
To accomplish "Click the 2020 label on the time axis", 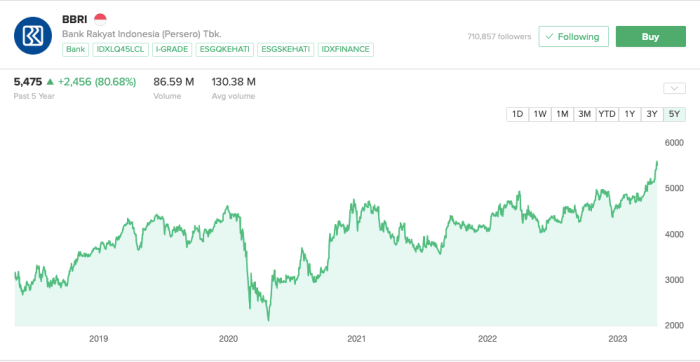I will pyautogui.click(x=228, y=339).
